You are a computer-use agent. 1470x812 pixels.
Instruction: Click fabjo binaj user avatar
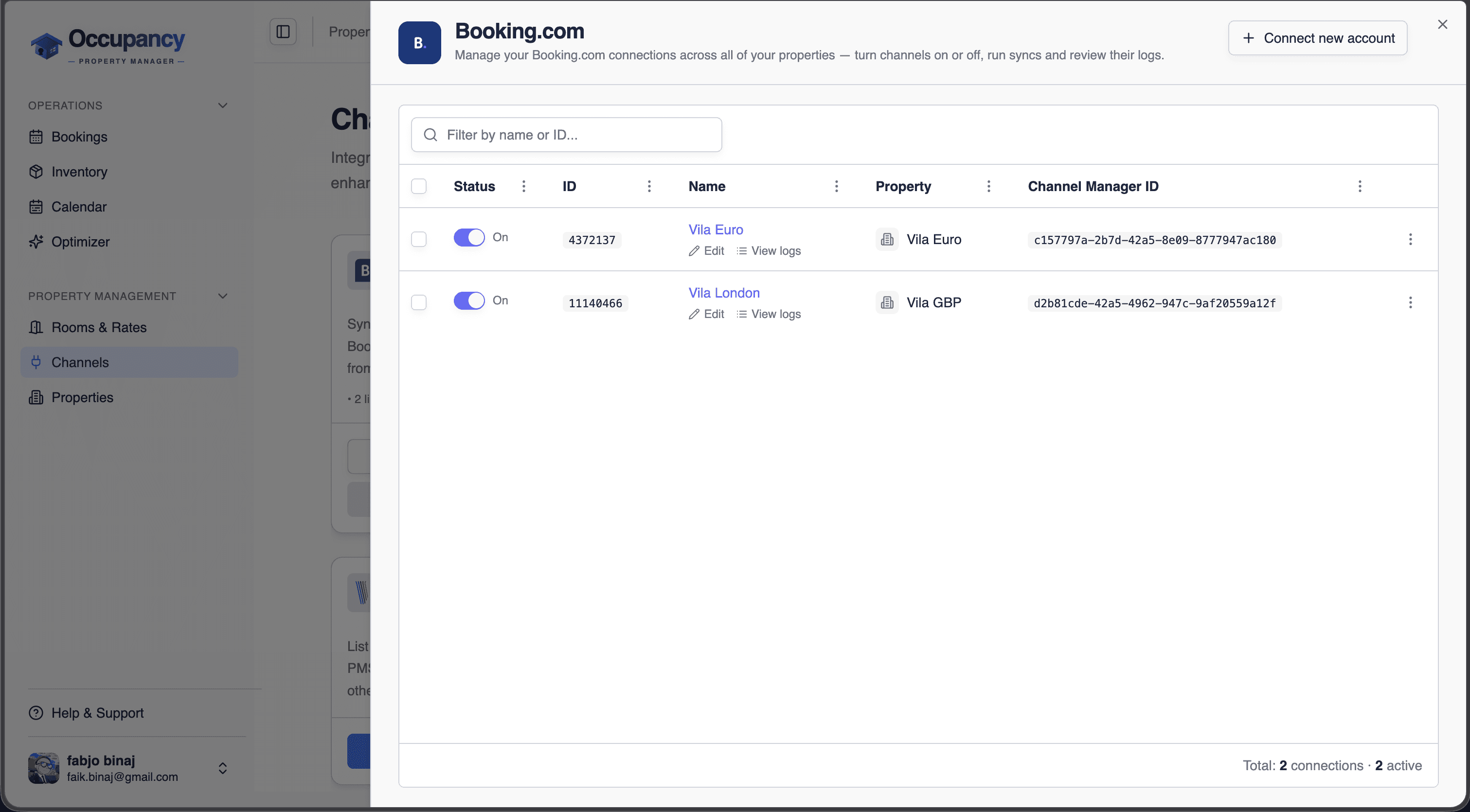(43, 768)
